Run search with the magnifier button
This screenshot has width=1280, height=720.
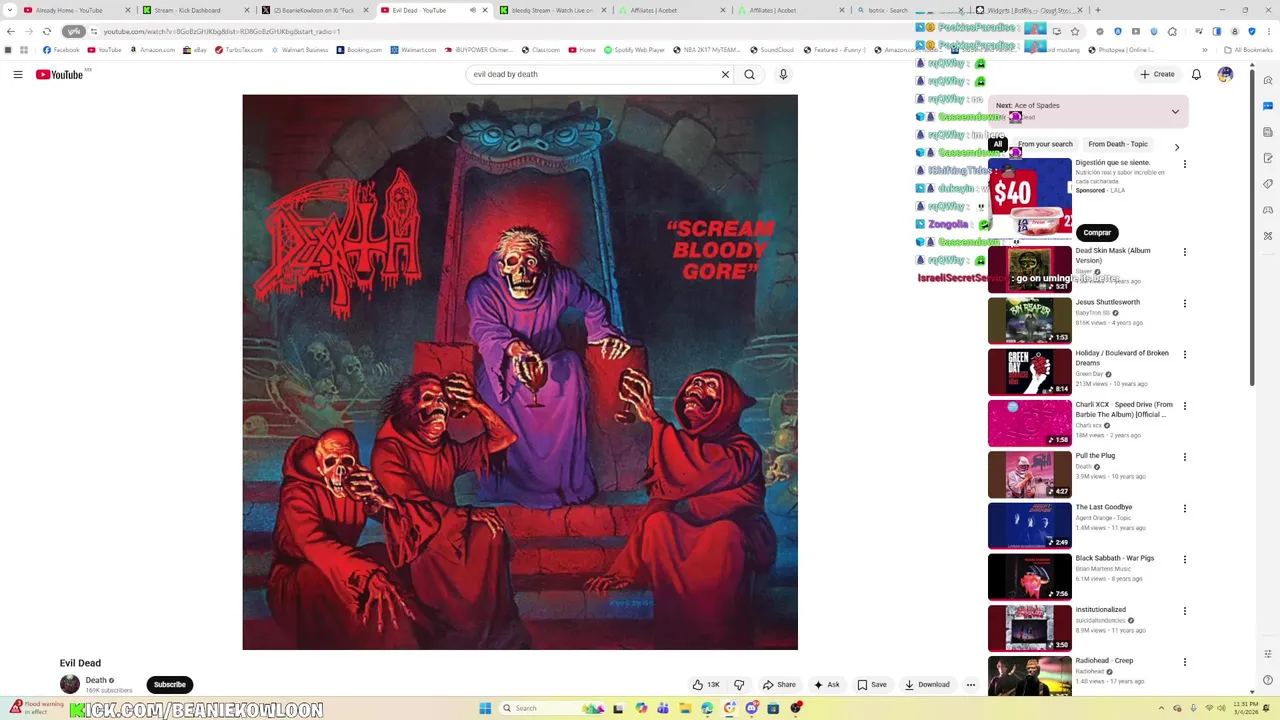(x=749, y=74)
